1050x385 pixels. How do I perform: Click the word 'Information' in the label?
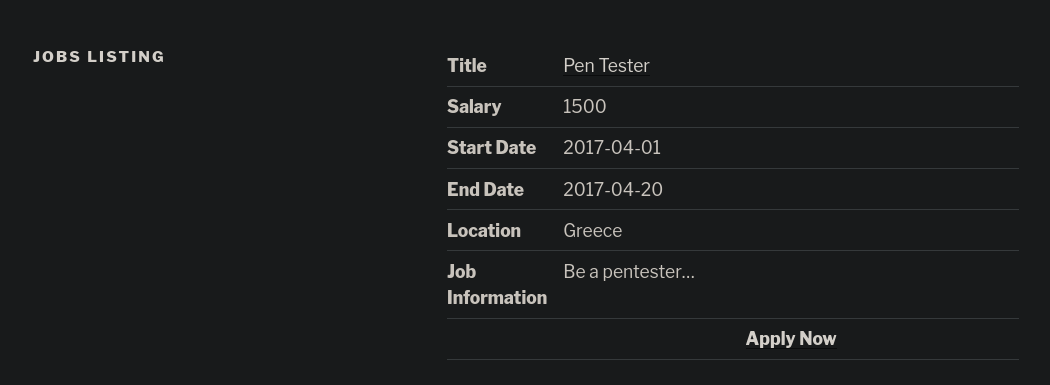tap(497, 297)
